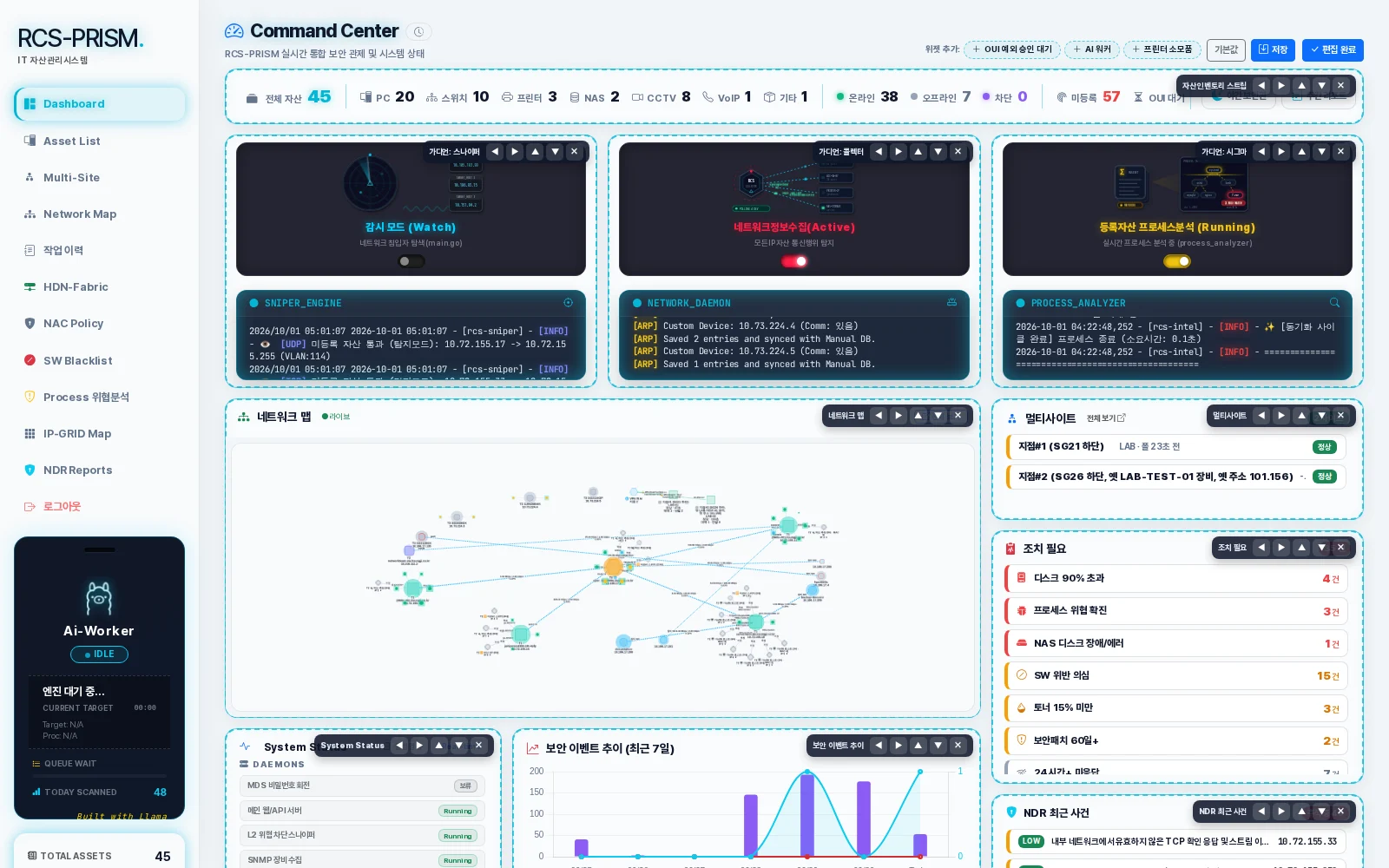Image resolution: width=1389 pixels, height=868 pixels.
Task: Add the AI 워커 widget
Action: point(1092,49)
